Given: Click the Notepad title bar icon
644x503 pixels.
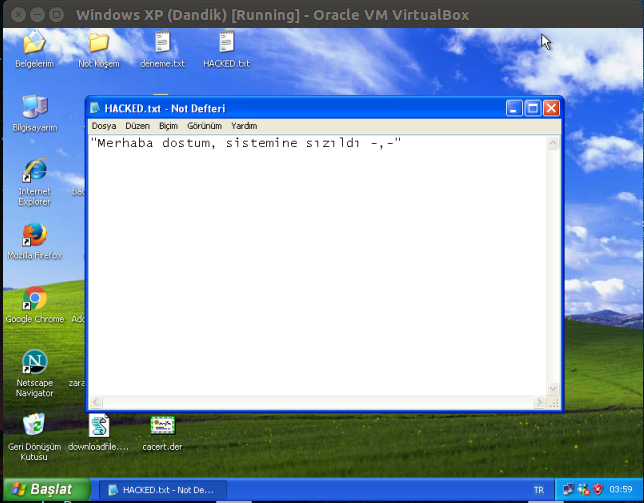Looking at the screenshot, I should (95, 108).
